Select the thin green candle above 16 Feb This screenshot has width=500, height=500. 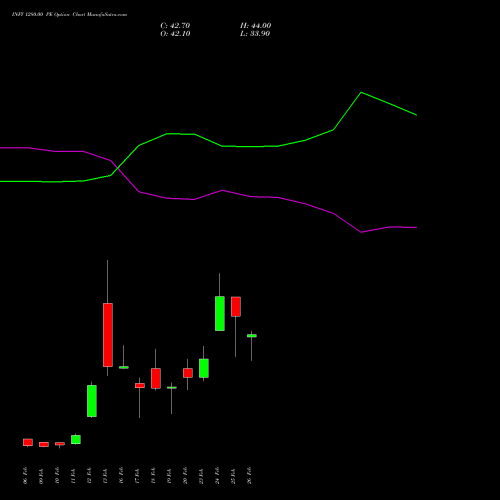point(124,367)
